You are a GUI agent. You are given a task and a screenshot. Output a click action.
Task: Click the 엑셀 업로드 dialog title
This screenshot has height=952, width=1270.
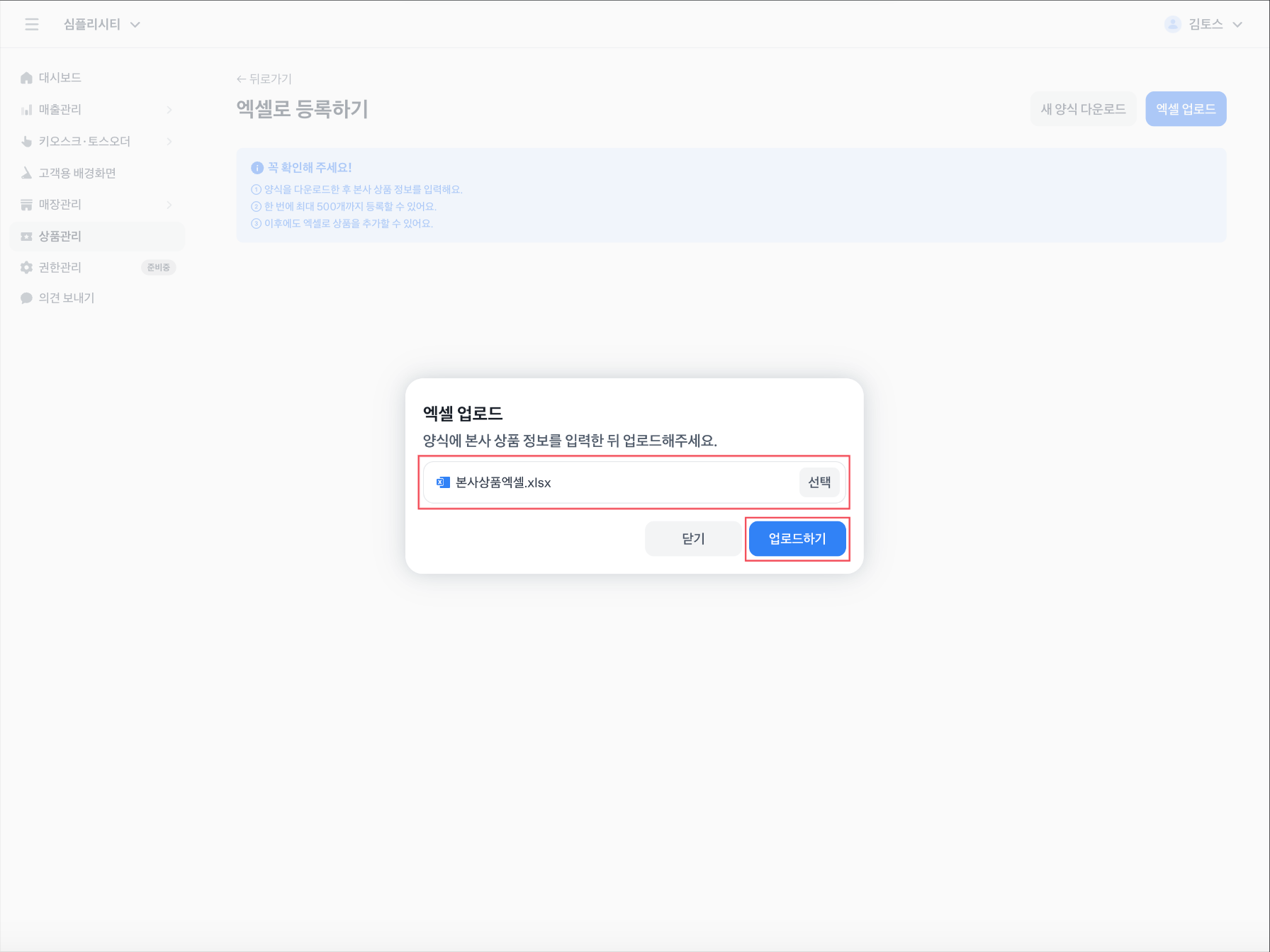463,414
